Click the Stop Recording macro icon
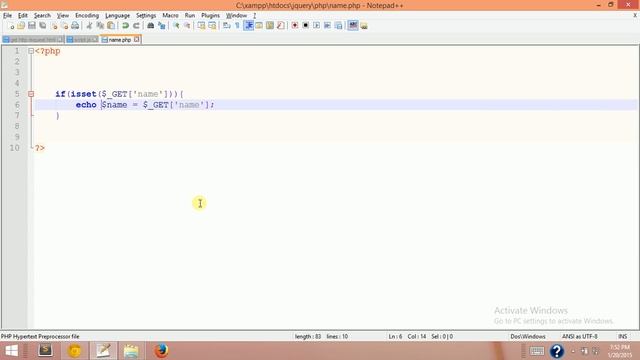Image resolution: width=640 pixels, height=360 pixels. pos(305,26)
